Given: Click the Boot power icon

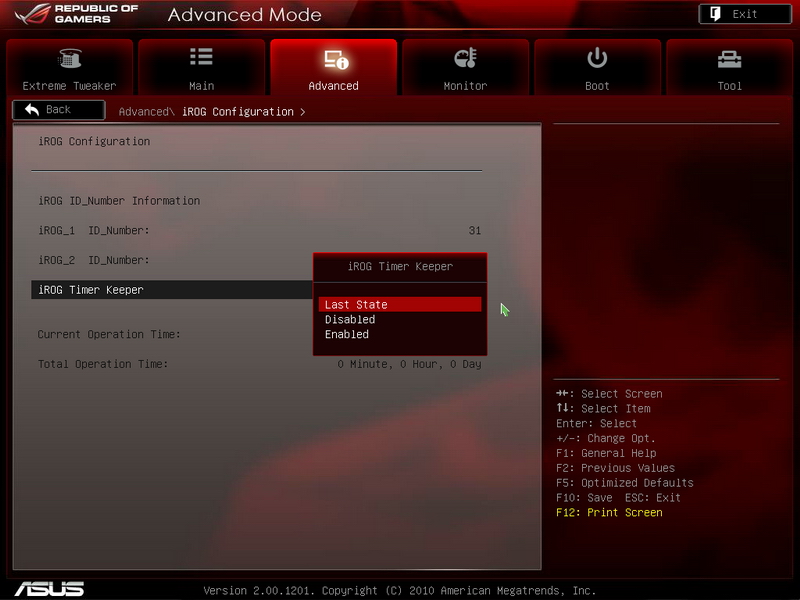Looking at the screenshot, I should (597, 58).
